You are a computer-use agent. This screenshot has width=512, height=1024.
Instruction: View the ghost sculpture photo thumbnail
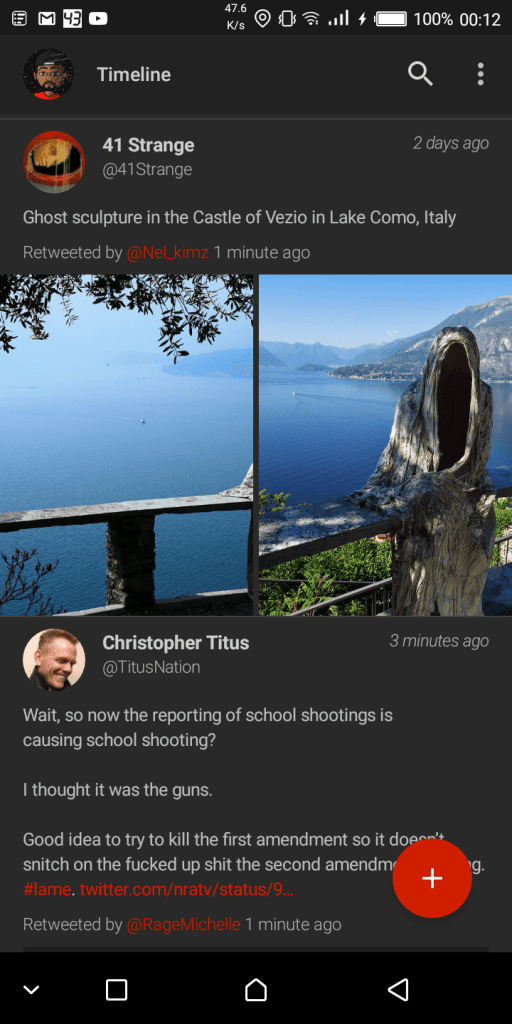[385, 445]
